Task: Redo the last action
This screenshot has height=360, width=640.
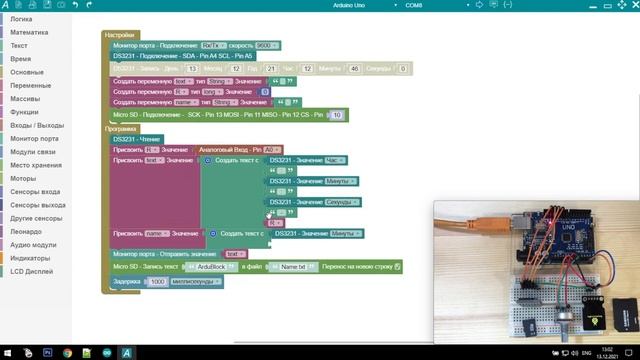Action: (89, 5)
